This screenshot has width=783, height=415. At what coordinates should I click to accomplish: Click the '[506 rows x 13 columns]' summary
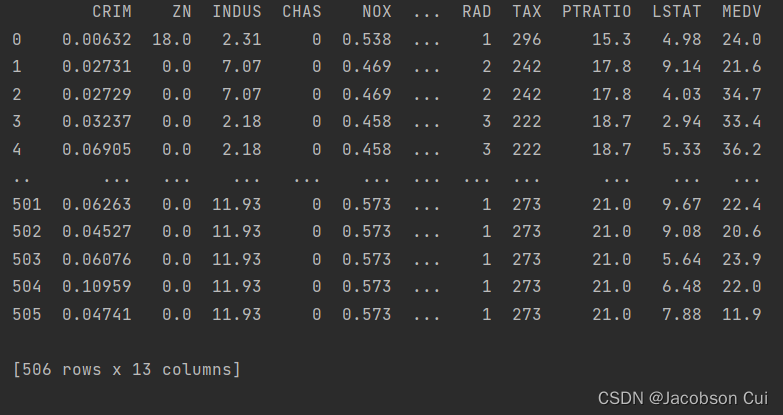127,370
